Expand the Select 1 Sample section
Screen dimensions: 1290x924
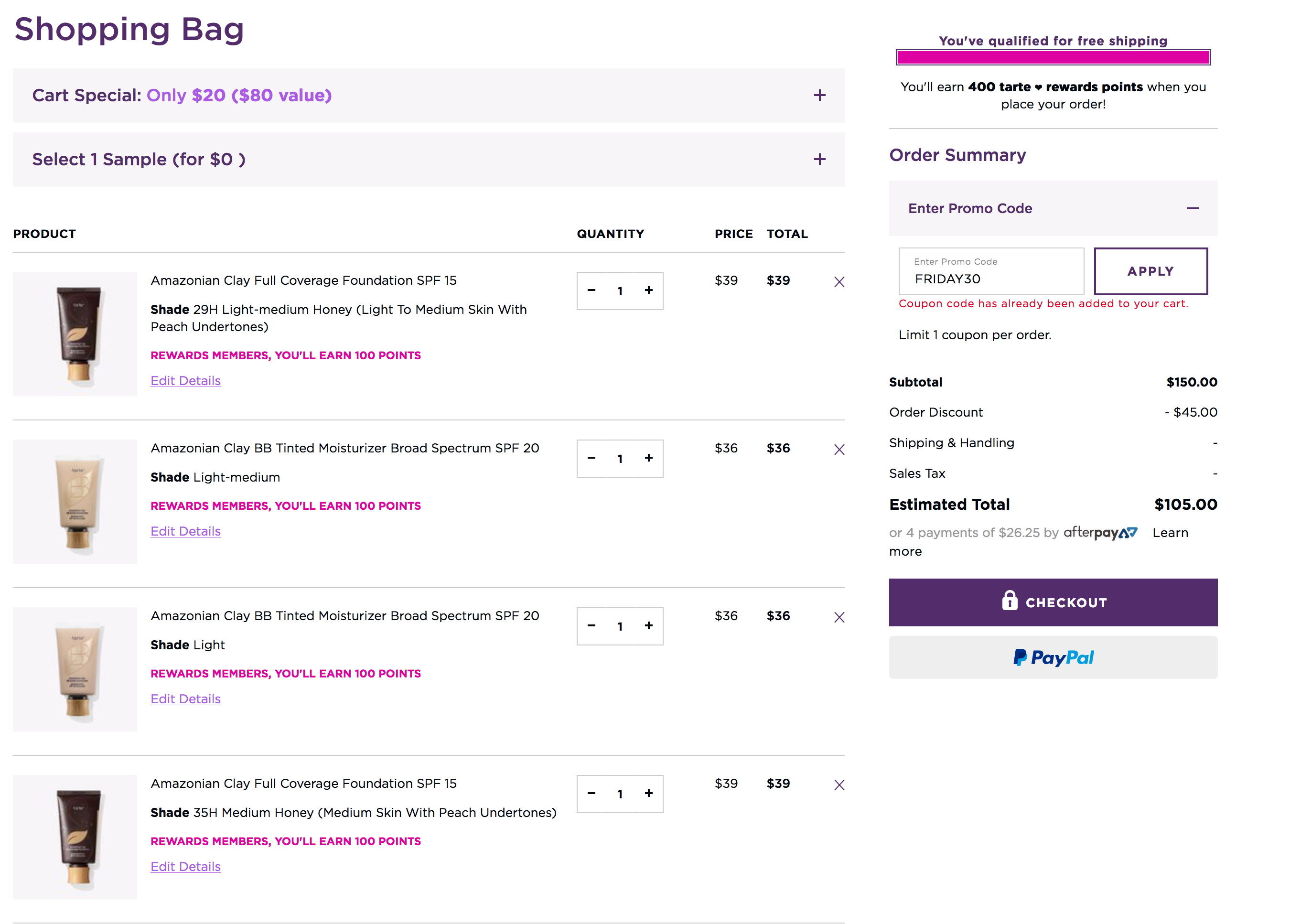coord(428,160)
